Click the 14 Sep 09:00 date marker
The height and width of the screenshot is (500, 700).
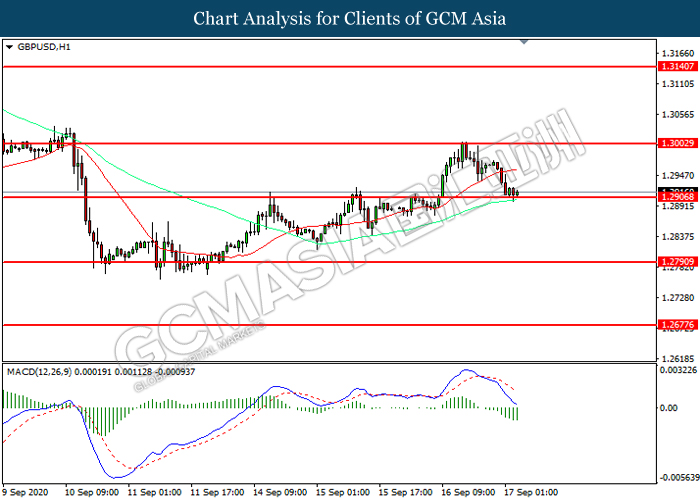(280, 492)
